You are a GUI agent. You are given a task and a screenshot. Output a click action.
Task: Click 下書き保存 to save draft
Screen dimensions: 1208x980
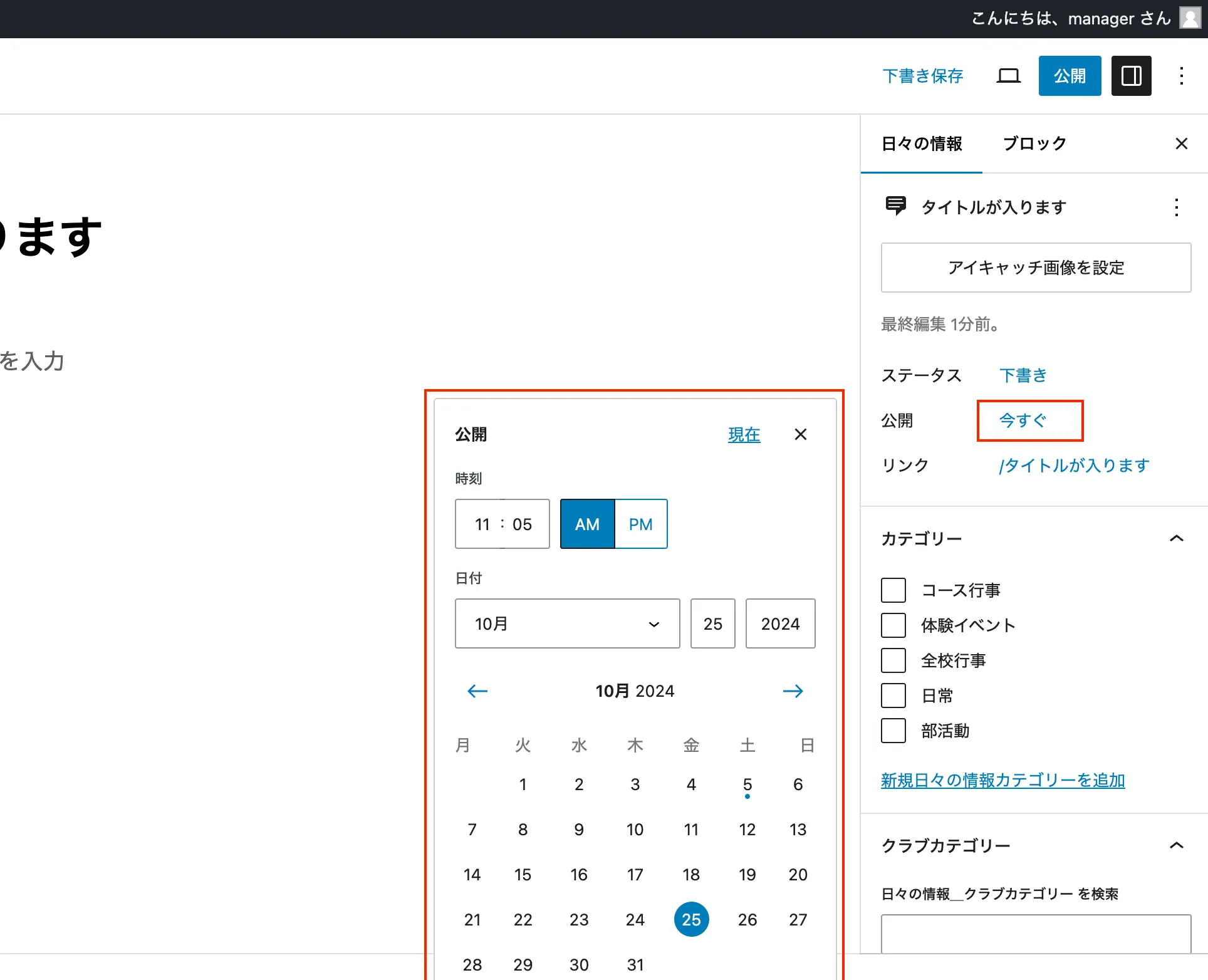tap(922, 76)
